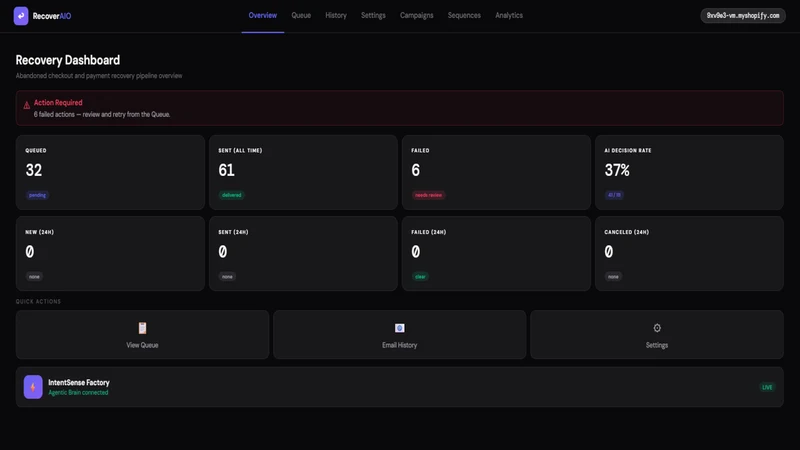This screenshot has height=450, width=800.
Task: Click the Recovery Dashboard heading
Action: click(x=68, y=60)
